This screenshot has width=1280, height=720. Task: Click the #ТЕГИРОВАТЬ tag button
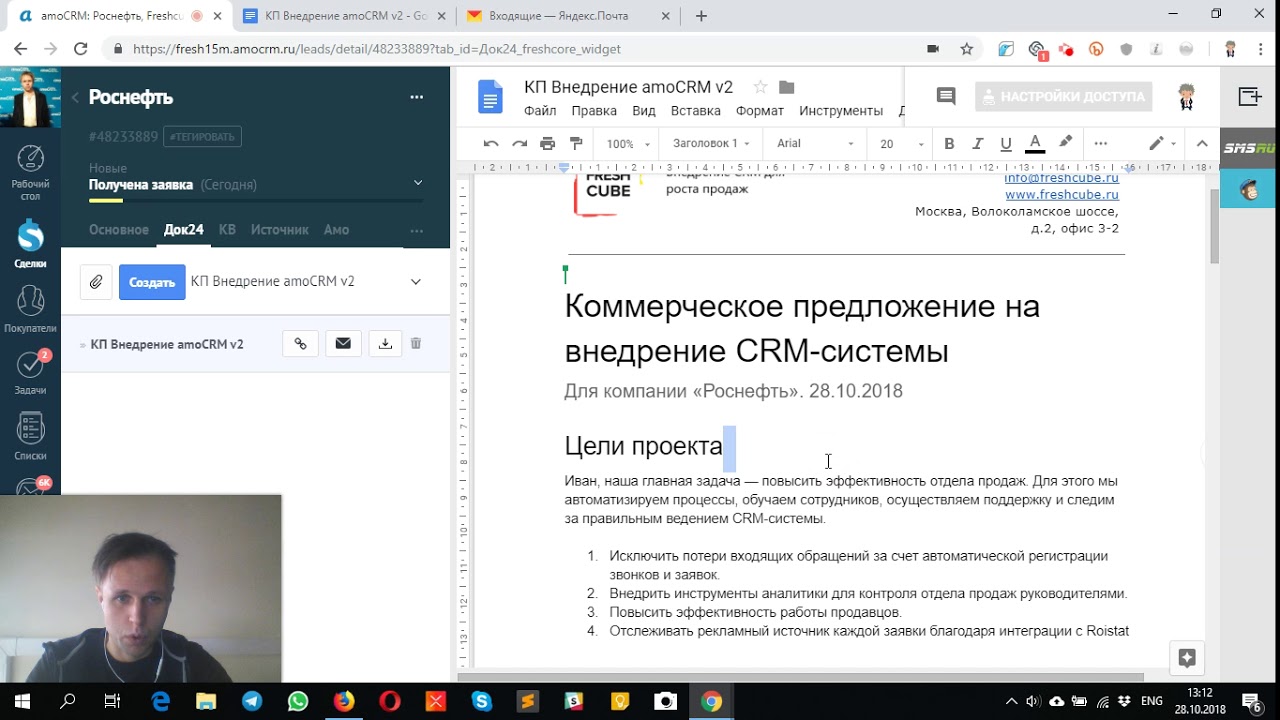tap(203, 136)
